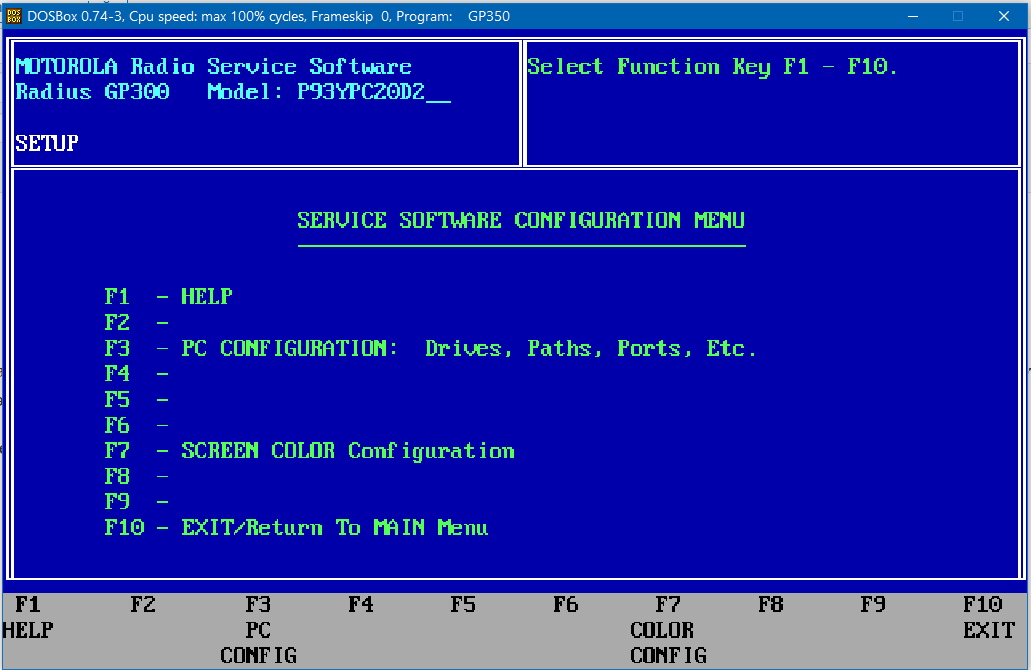Screen dimensions: 1031x670
Task: Close the DOSBox window
Action: [1003, 16]
